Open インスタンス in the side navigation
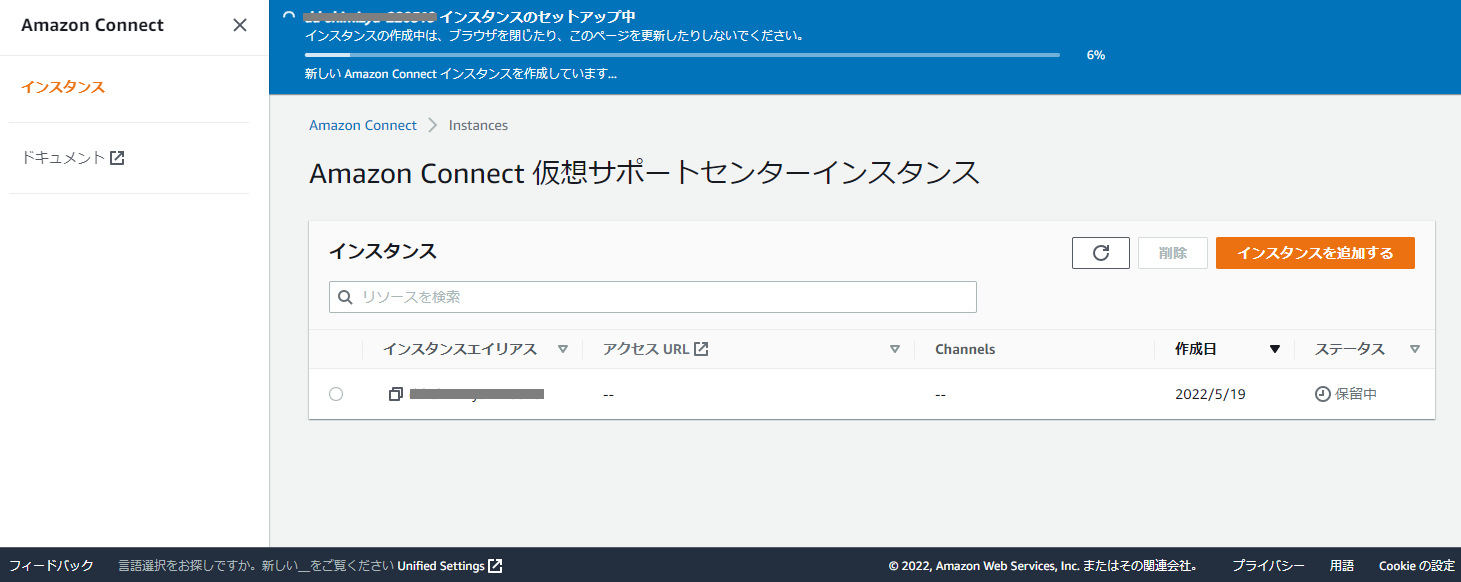This screenshot has width=1461, height=582. click(63, 87)
